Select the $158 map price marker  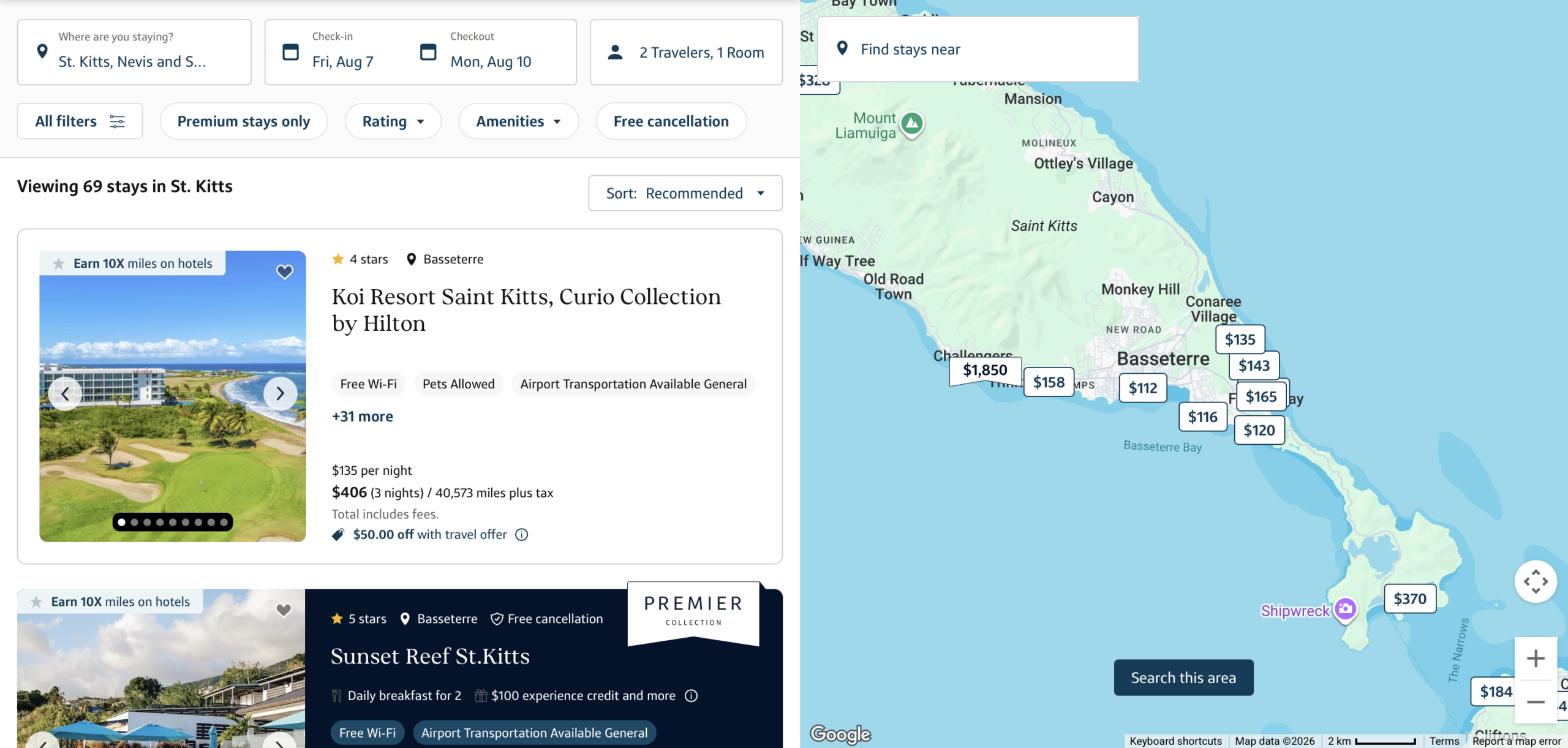coord(1049,382)
